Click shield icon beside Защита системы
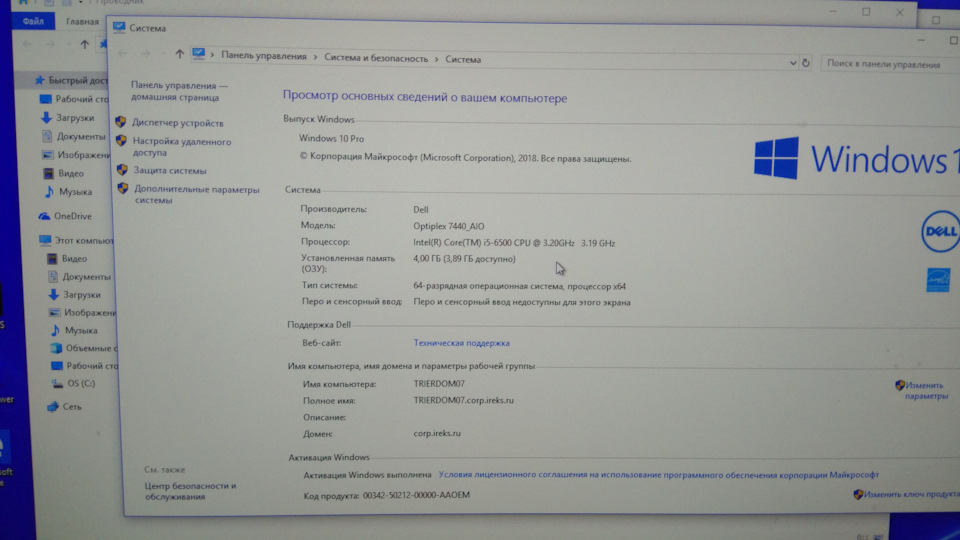 122,170
